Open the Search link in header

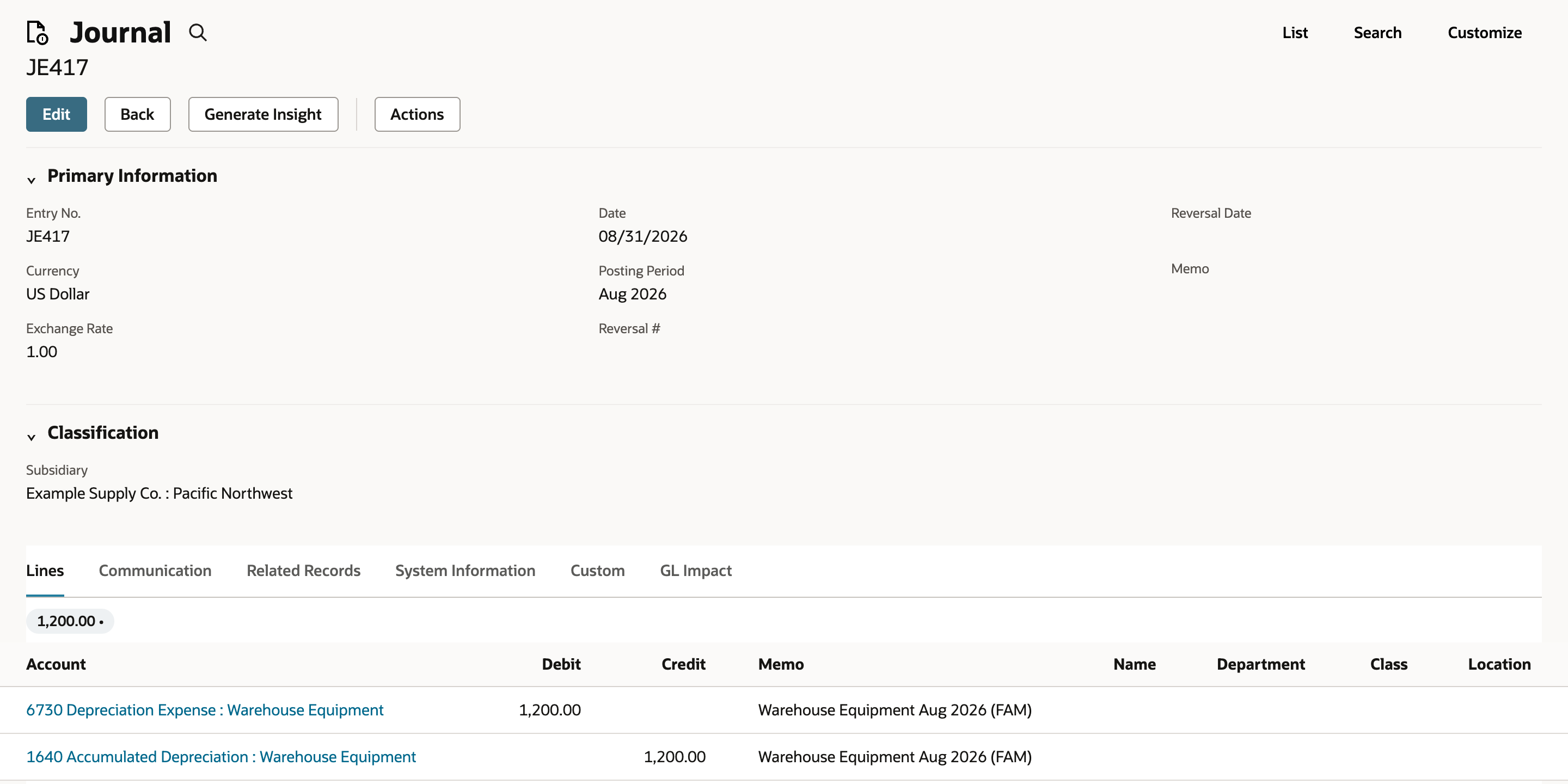pyautogui.click(x=1377, y=32)
